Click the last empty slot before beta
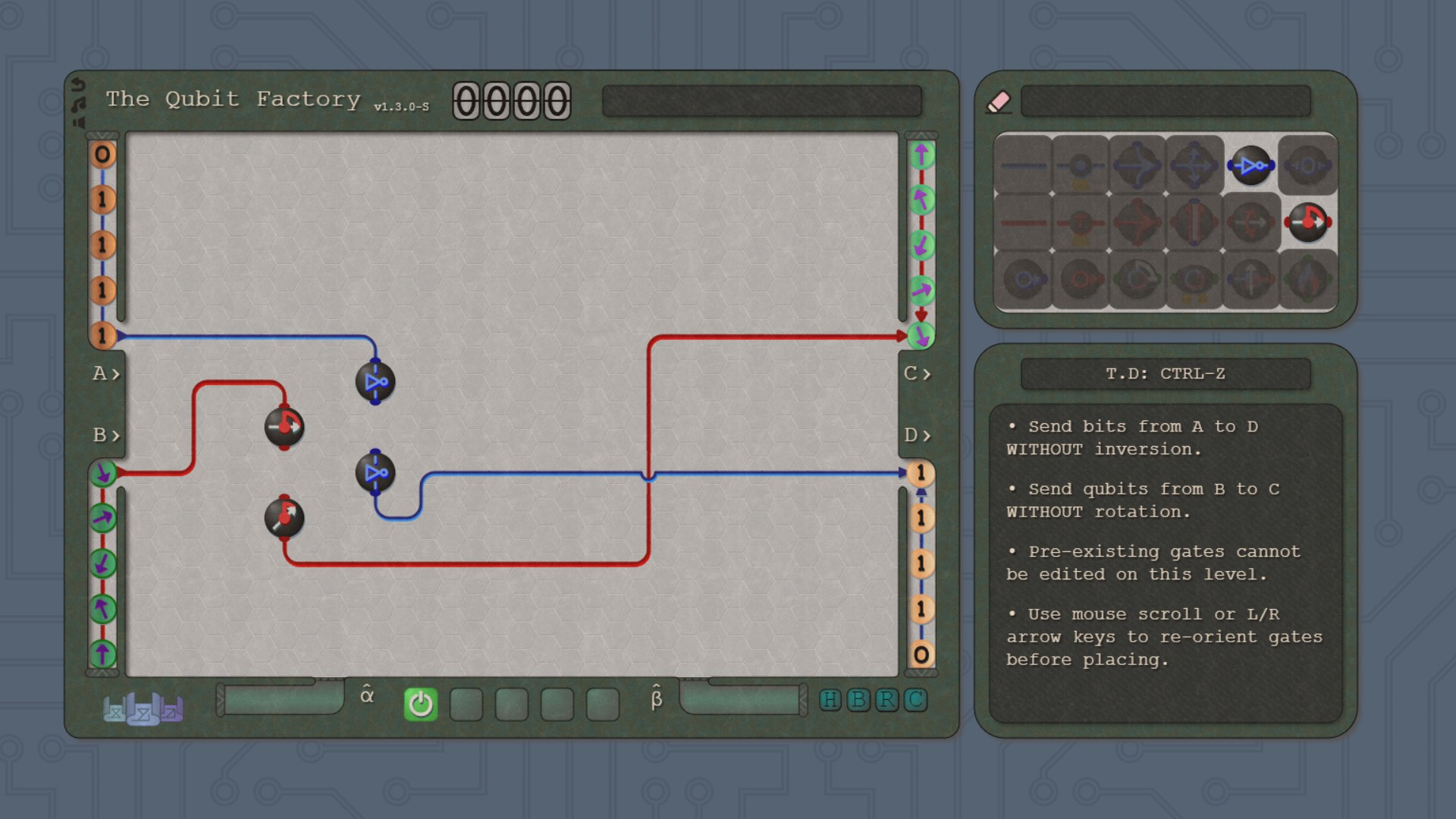1456x819 pixels. [x=603, y=704]
